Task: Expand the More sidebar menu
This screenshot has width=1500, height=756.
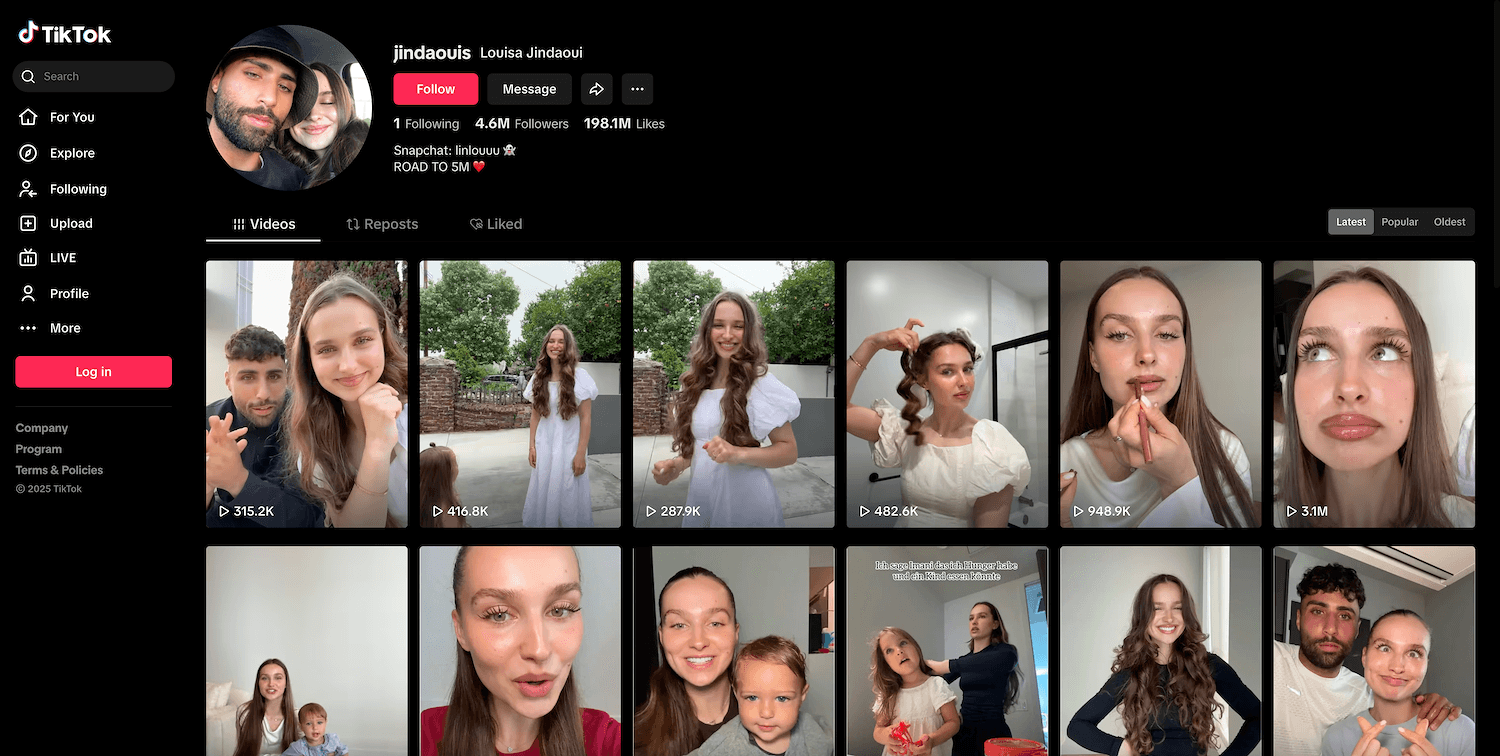Action: click(x=65, y=328)
